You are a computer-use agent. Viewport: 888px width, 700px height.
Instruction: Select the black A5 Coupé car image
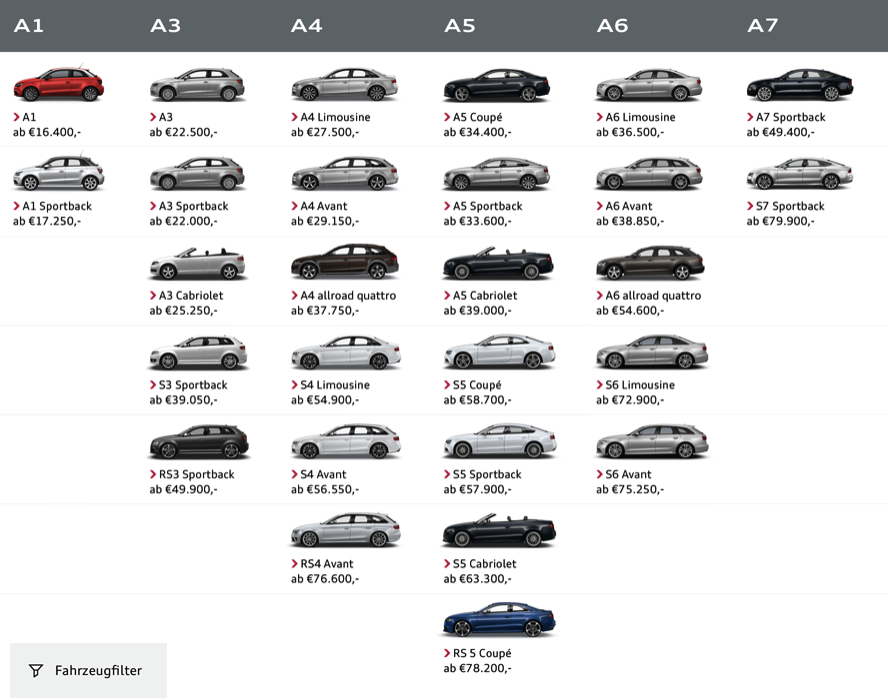point(497,85)
